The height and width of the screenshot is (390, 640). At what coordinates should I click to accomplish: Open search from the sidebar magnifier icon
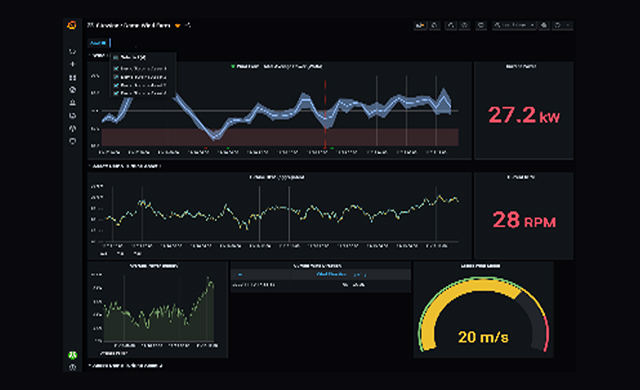[x=73, y=51]
